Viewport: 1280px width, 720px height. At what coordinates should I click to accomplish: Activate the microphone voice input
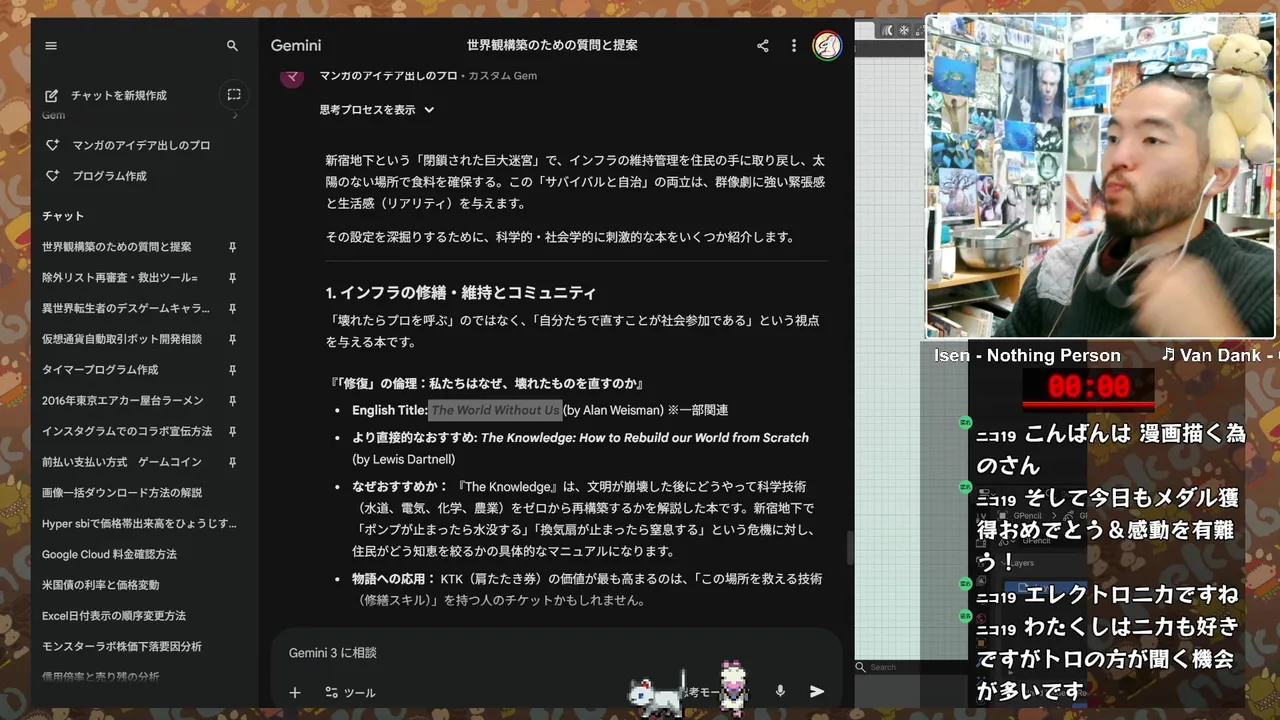point(780,691)
